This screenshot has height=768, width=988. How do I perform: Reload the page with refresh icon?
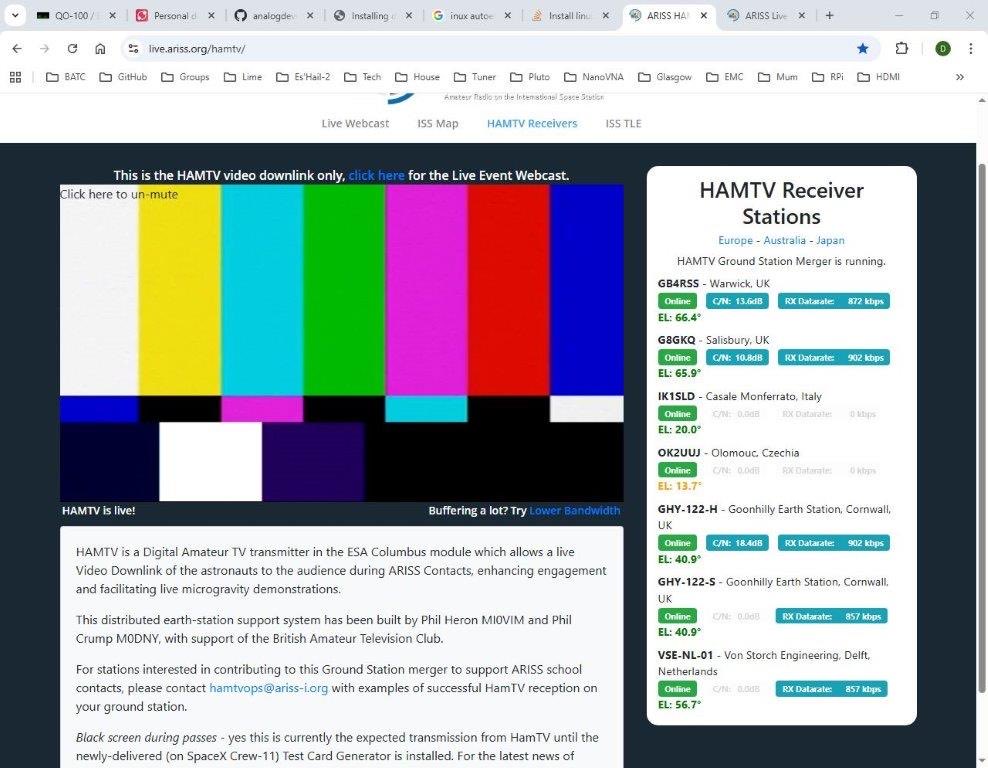click(72, 49)
